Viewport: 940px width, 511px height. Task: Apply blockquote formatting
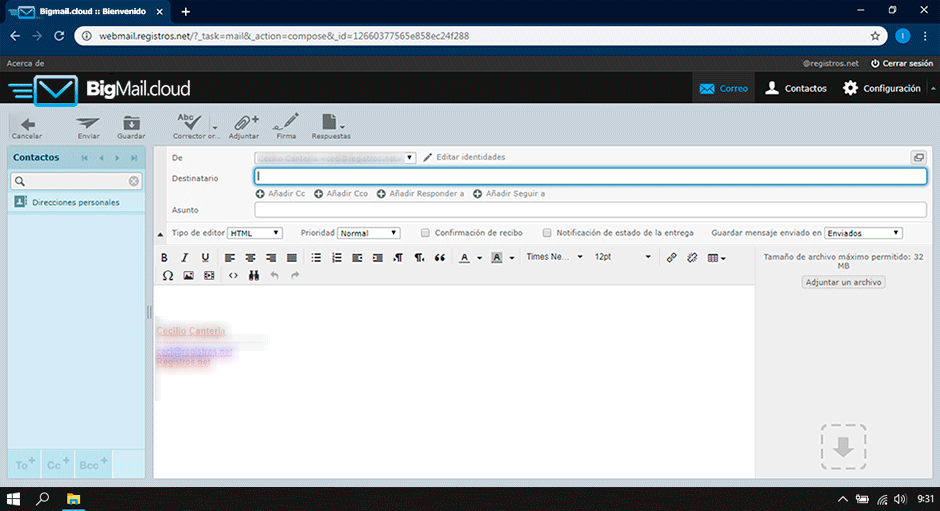[x=439, y=257]
